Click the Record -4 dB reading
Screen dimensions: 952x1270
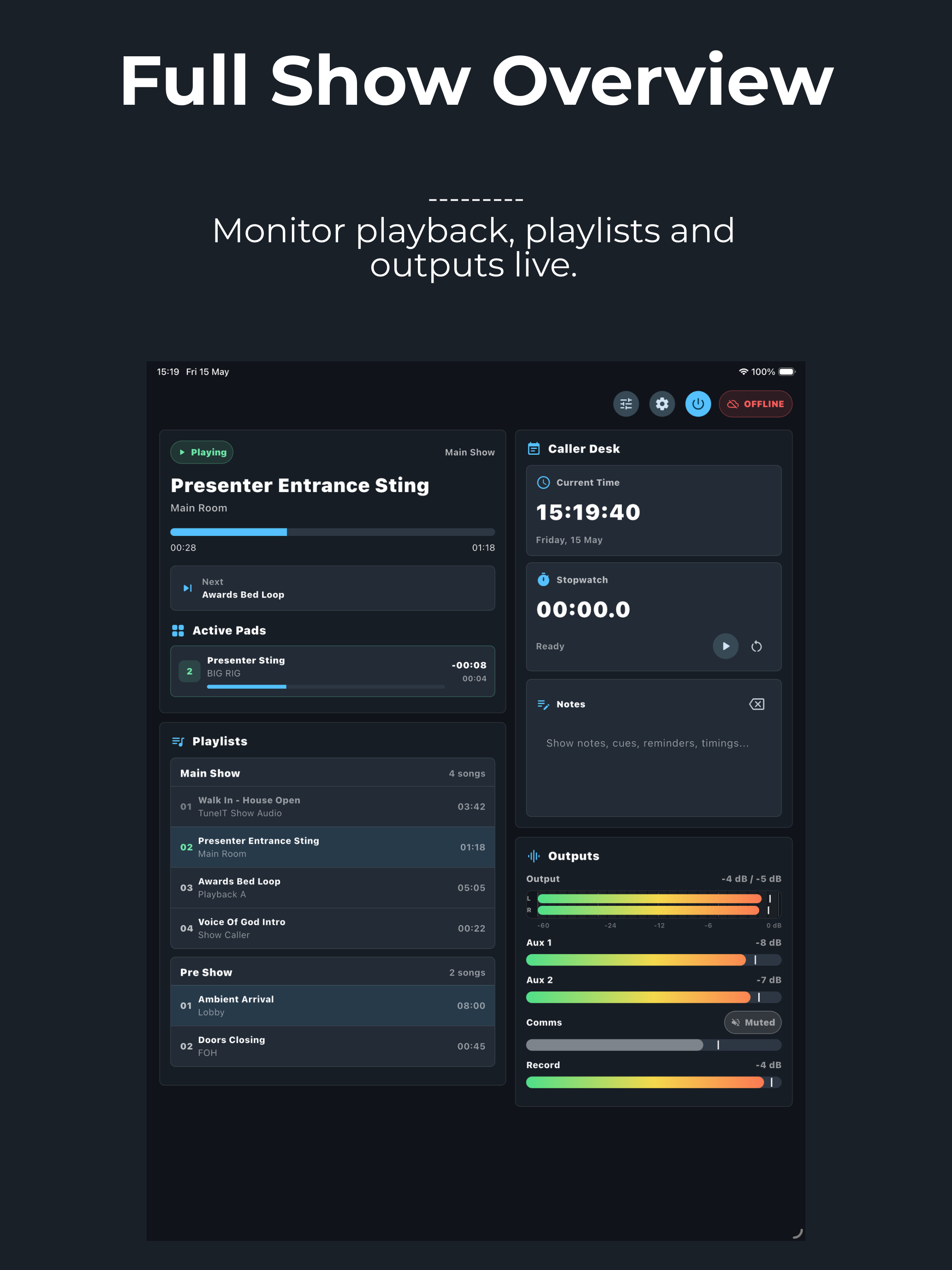click(x=768, y=1065)
